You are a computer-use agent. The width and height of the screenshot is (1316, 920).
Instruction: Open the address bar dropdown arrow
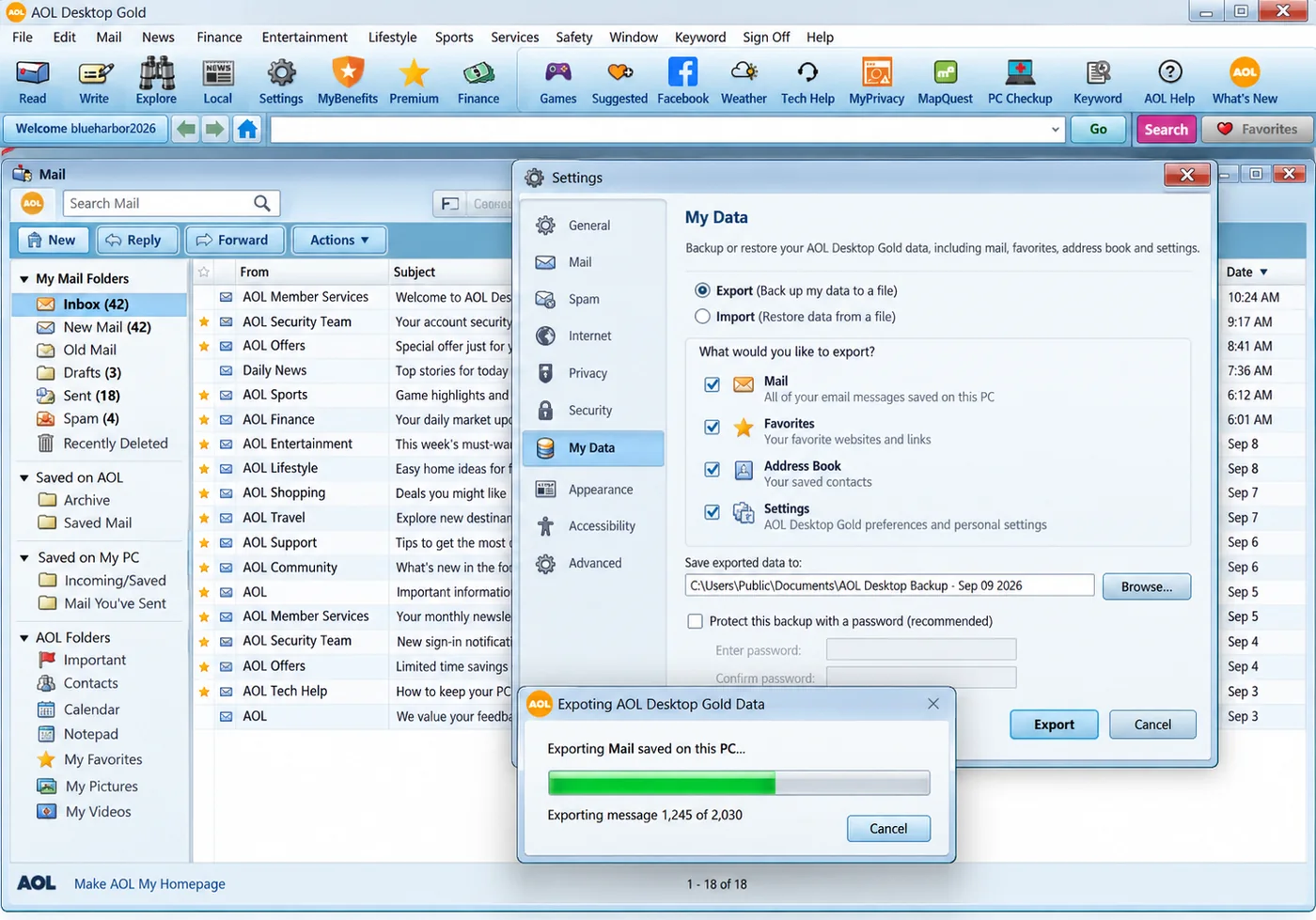point(1055,130)
